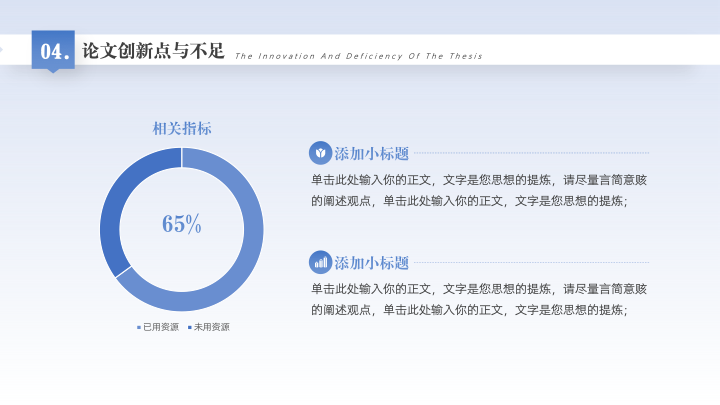Select the 04. section number badge
This screenshot has width=720, height=405.
tap(53, 51)
